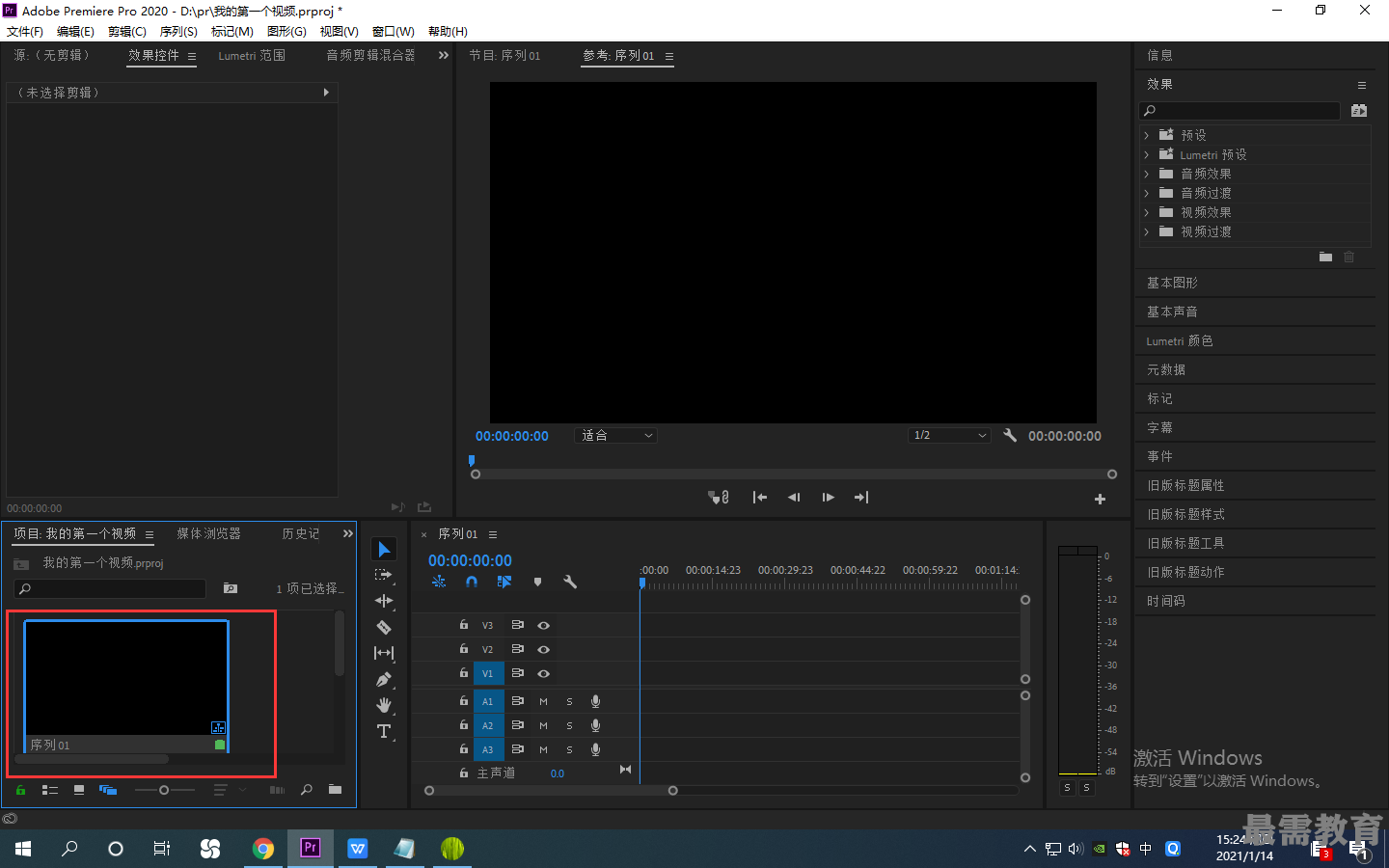Mute audio track A3
Screen dimensions: 1389x868
pyautogui.click(x=543, y=749)
